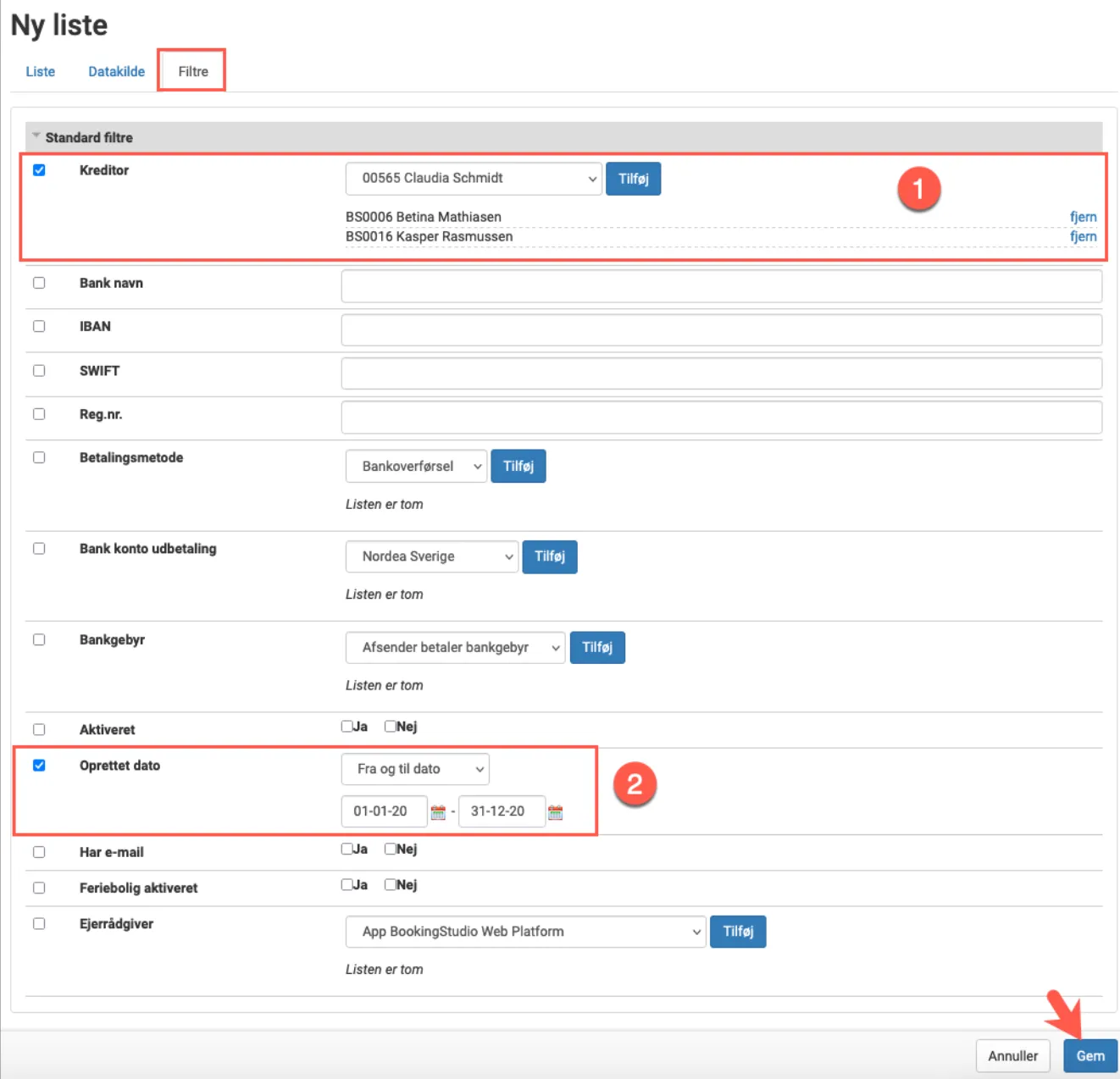
Task: Open calendar picker for end date 31-12-20
Action: click(555, 812)
